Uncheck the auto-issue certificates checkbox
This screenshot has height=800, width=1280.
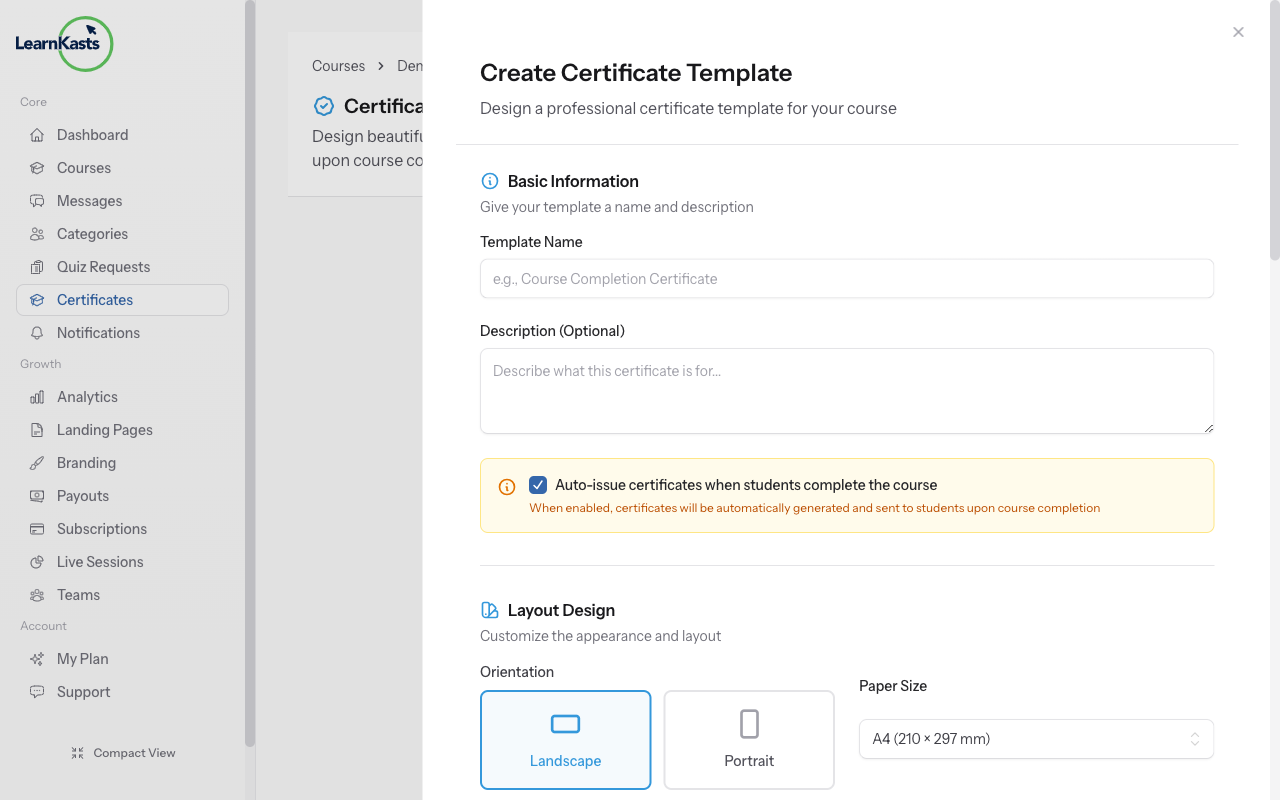538,484
